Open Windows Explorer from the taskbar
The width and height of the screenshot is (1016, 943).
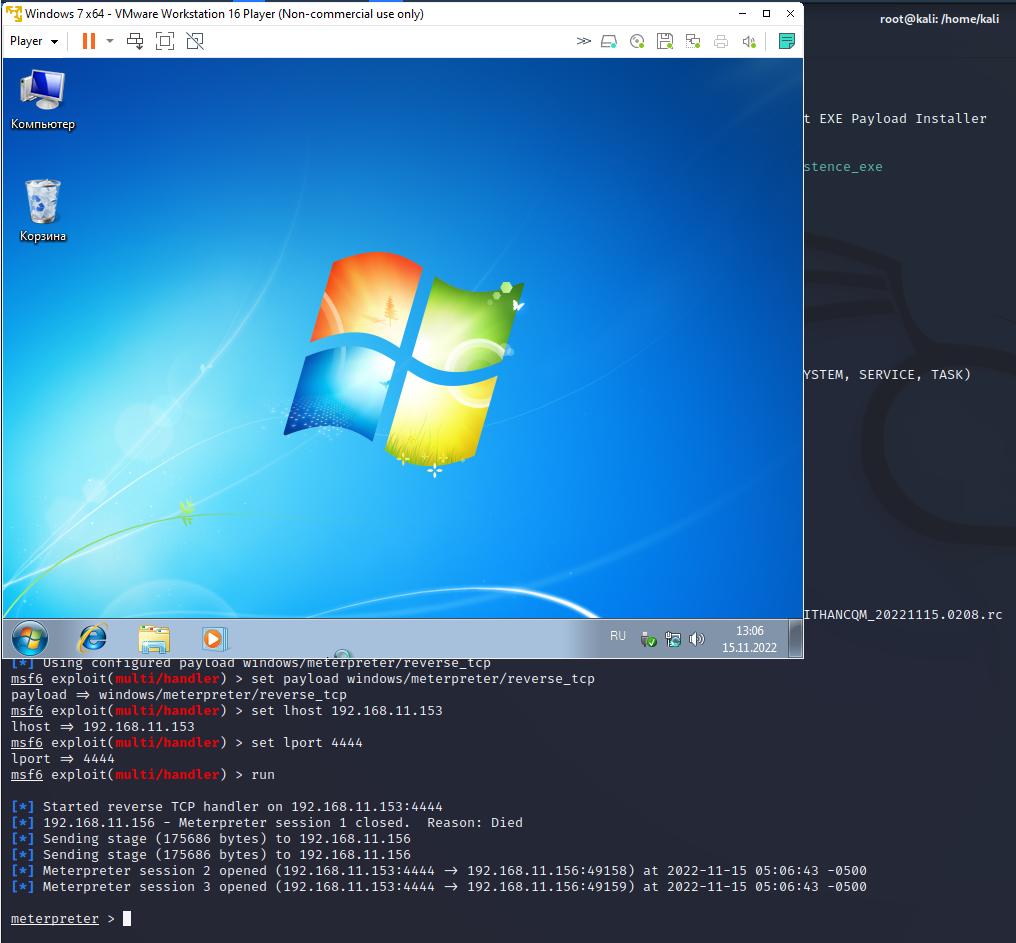[154, 638]
